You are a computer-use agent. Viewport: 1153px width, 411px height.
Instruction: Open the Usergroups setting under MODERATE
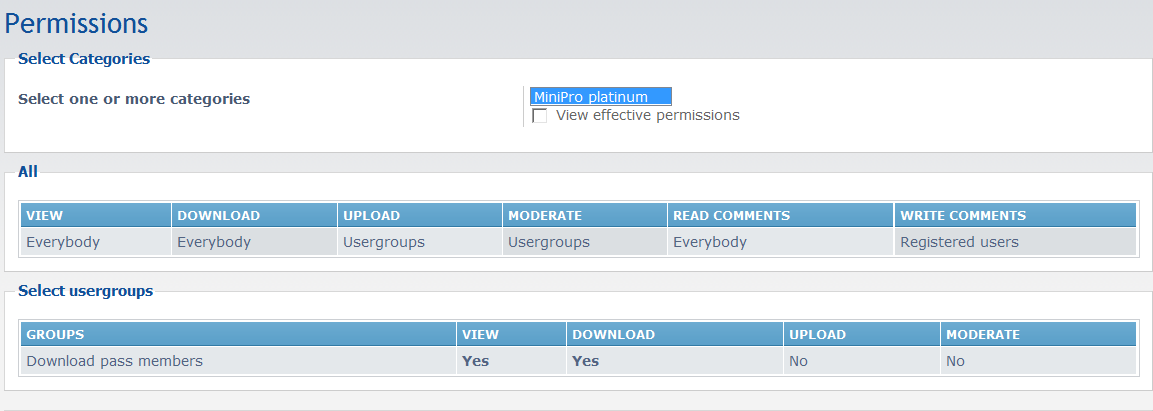548,242
